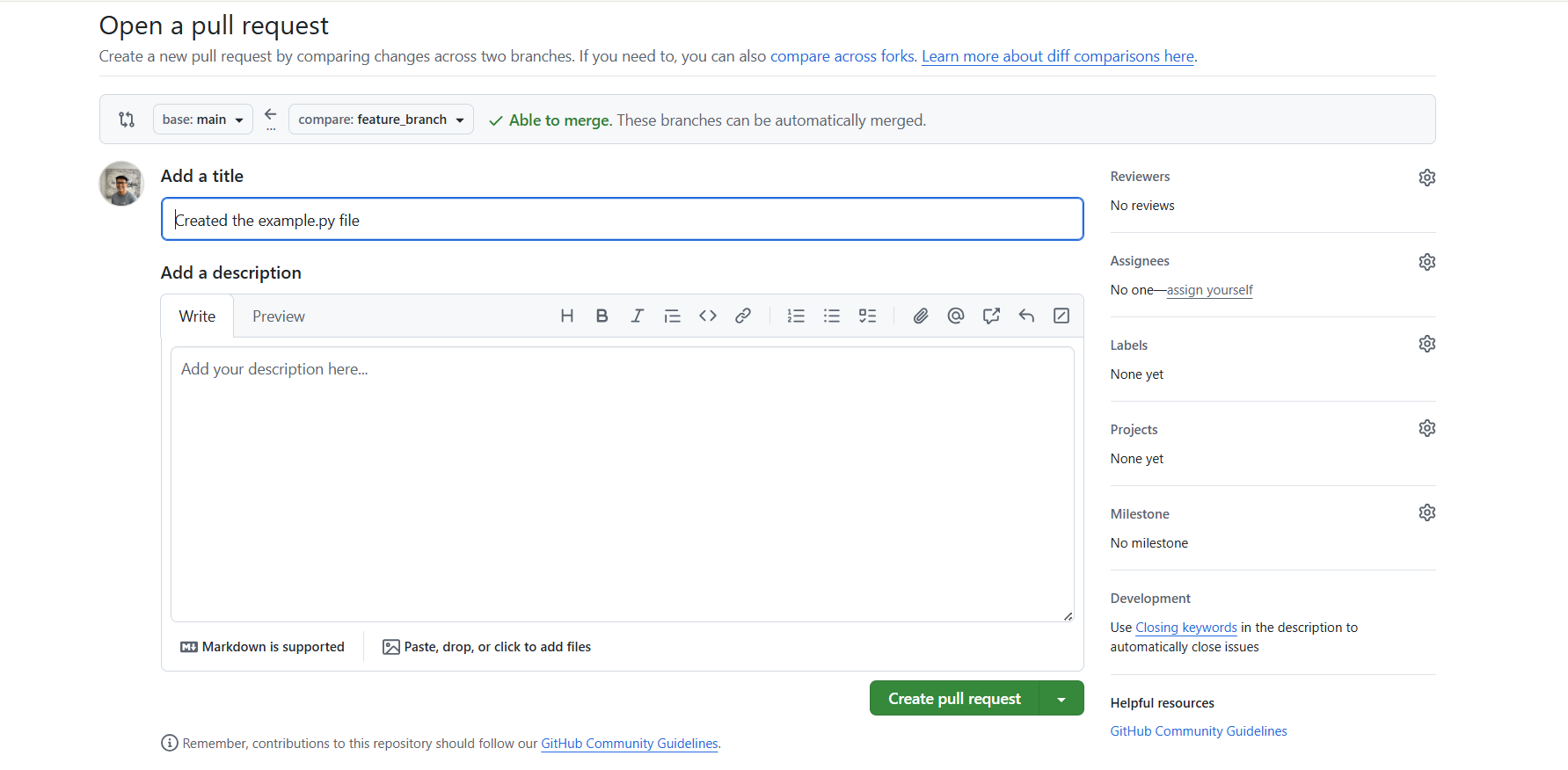Insert a numbered list
1568x770 pixels.
coord(796,316)
